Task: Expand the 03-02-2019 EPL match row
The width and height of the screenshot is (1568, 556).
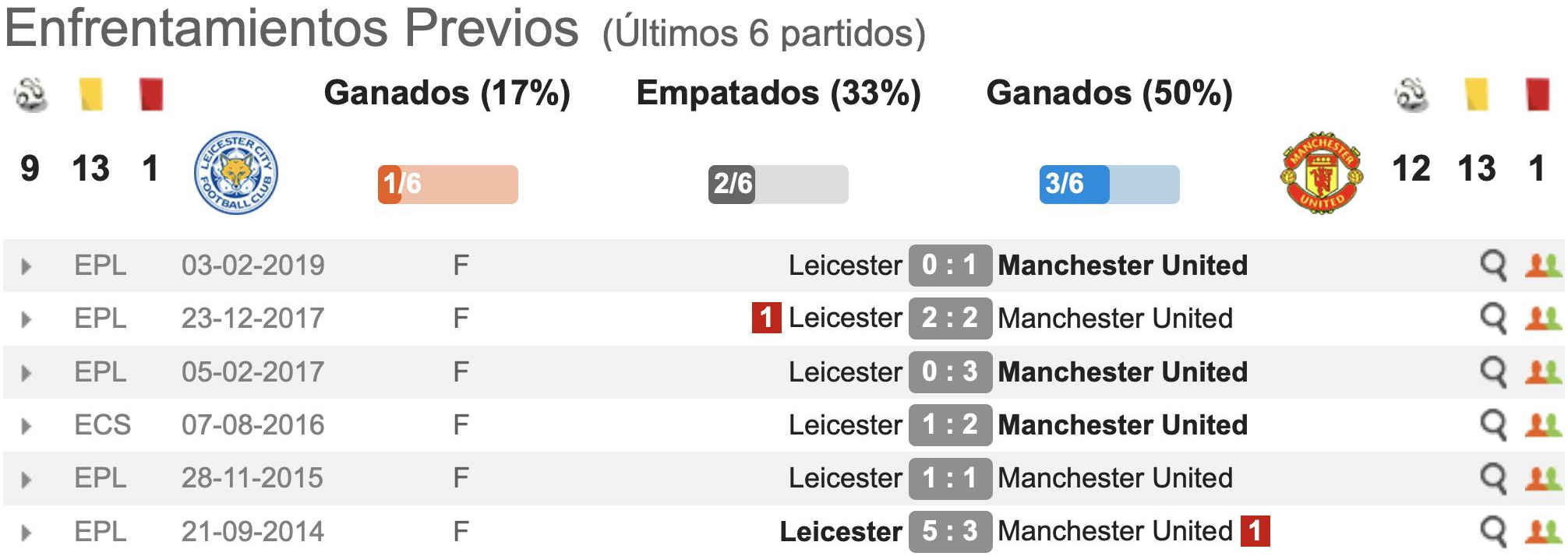Action: (26, 266)
